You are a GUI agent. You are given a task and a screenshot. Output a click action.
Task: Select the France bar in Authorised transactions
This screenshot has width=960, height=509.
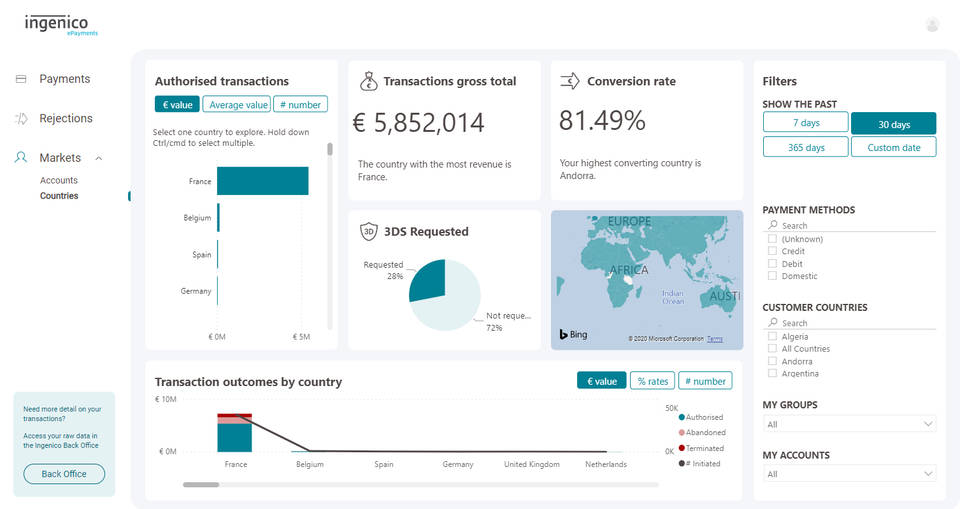pos(263,181)
